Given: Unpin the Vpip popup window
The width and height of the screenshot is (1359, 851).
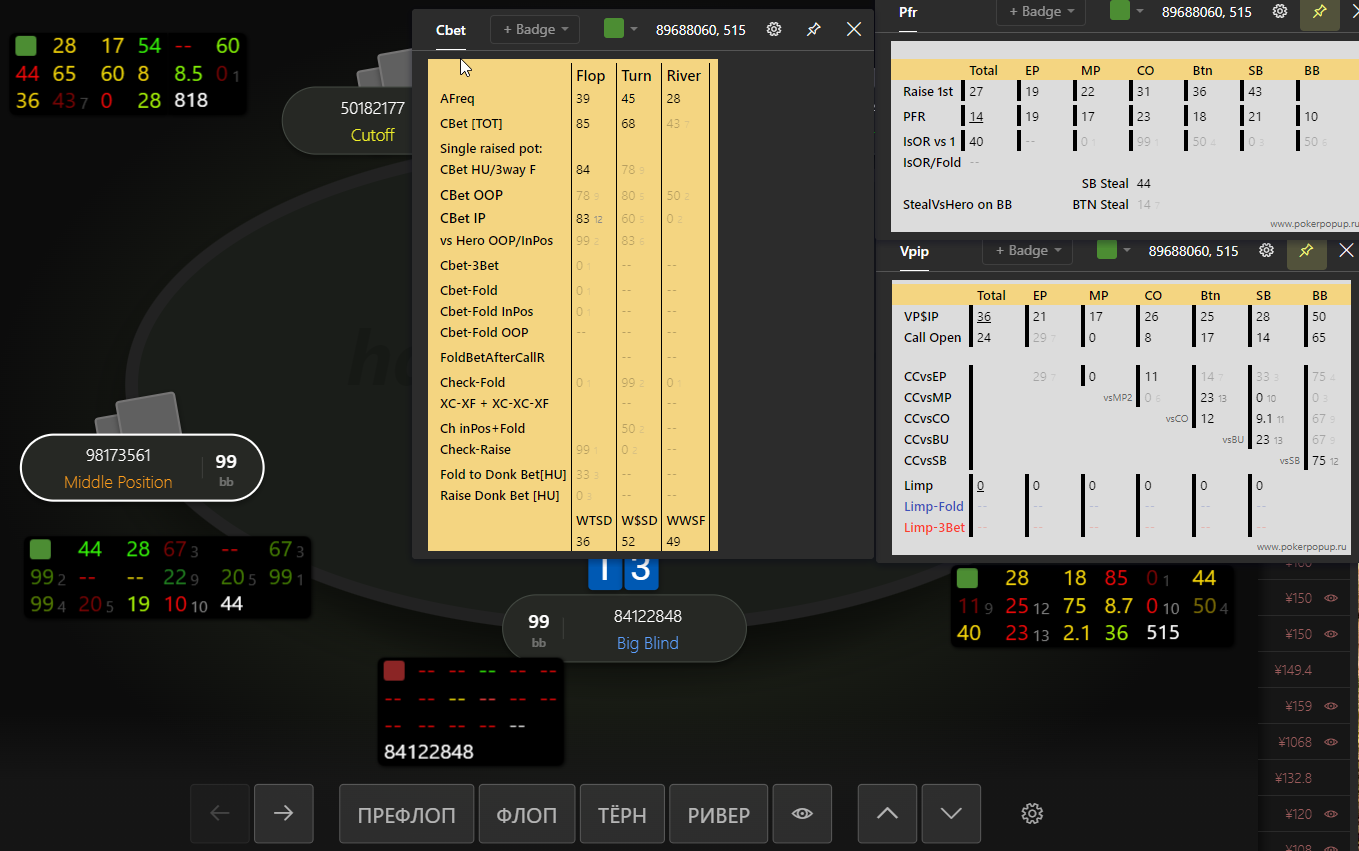Looking at the screenshot, I should [1307, 250].
